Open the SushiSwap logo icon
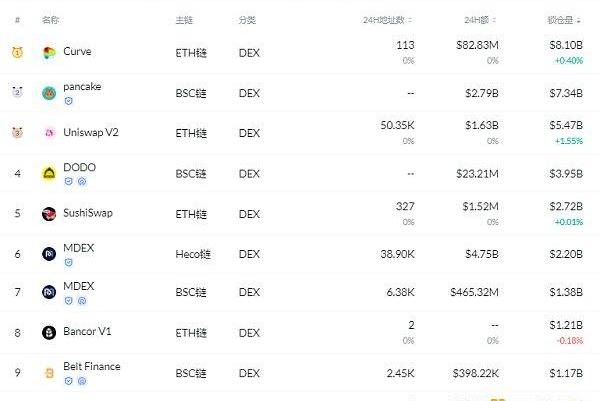Viewport: 600px width, 401px height. (49, 214)
